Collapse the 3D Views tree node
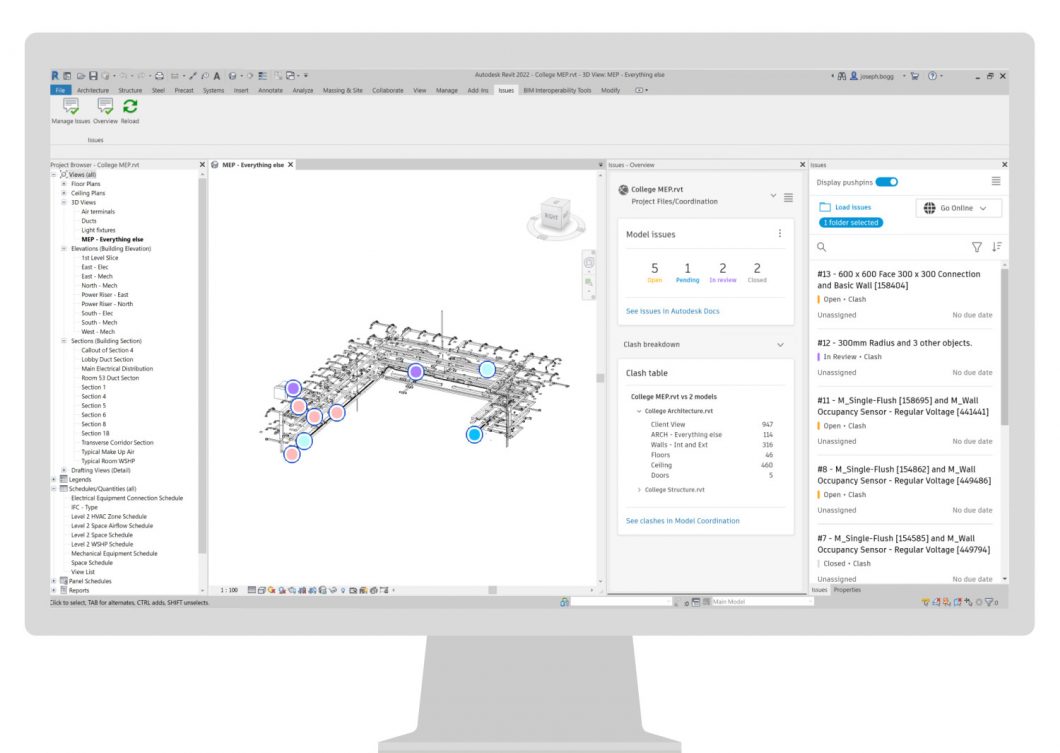The image size is (1060, 753). [64, 202]
